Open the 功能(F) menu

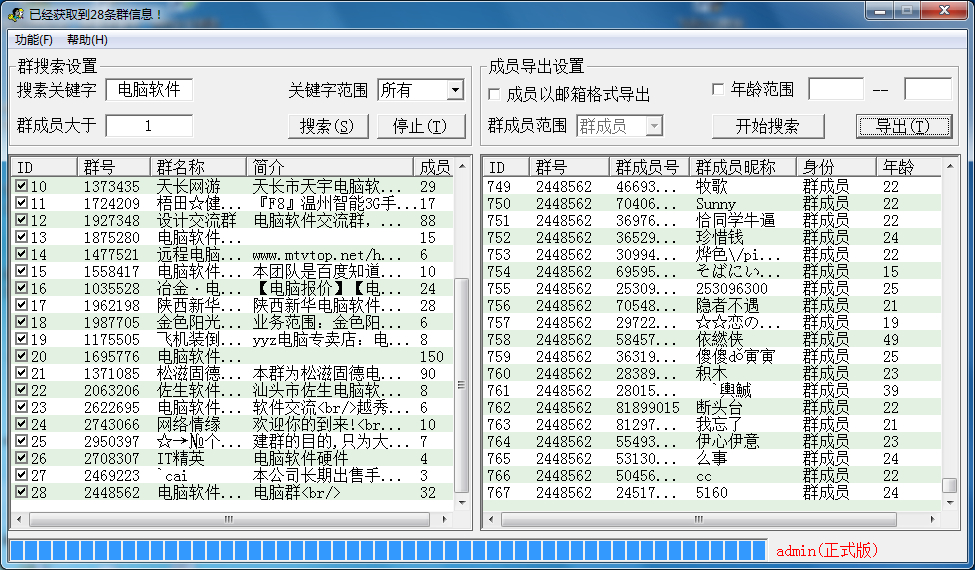[x=34, y=40]
